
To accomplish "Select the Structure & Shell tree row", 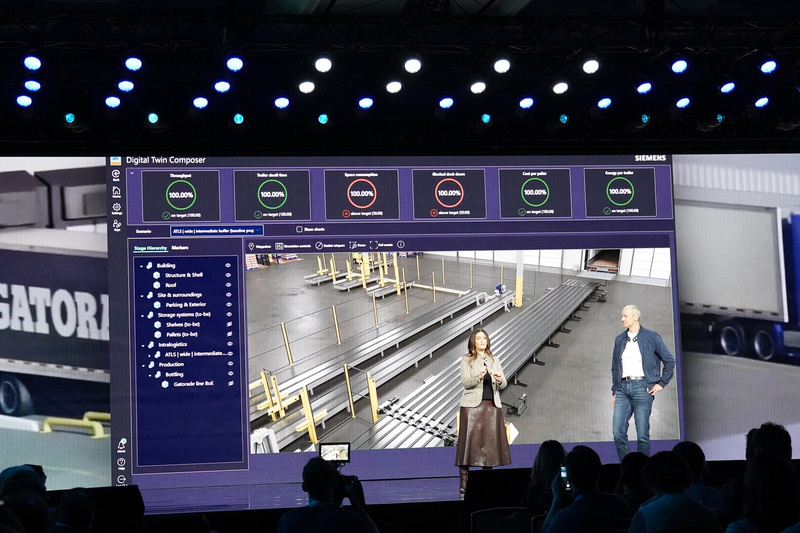I will 186,275.
